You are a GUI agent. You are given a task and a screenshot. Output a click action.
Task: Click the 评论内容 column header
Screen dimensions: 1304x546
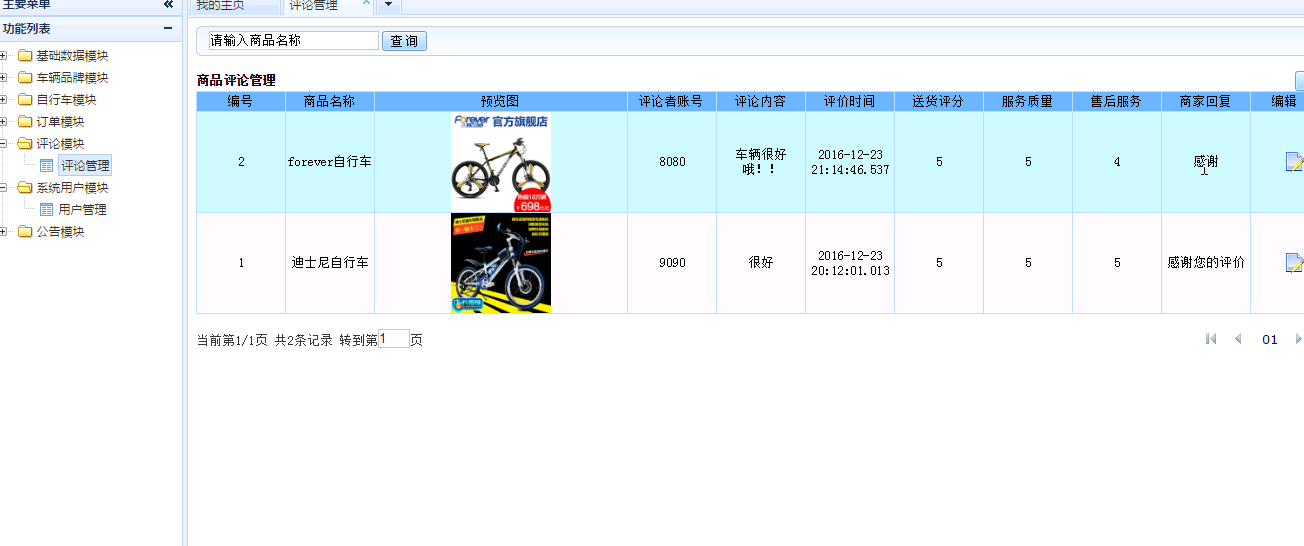pos(761,101)
